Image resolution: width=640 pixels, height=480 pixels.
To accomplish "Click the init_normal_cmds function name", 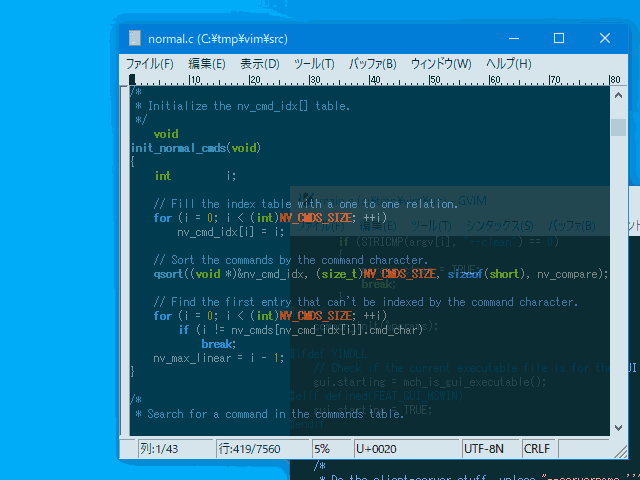I will click(x=178, y=148).
